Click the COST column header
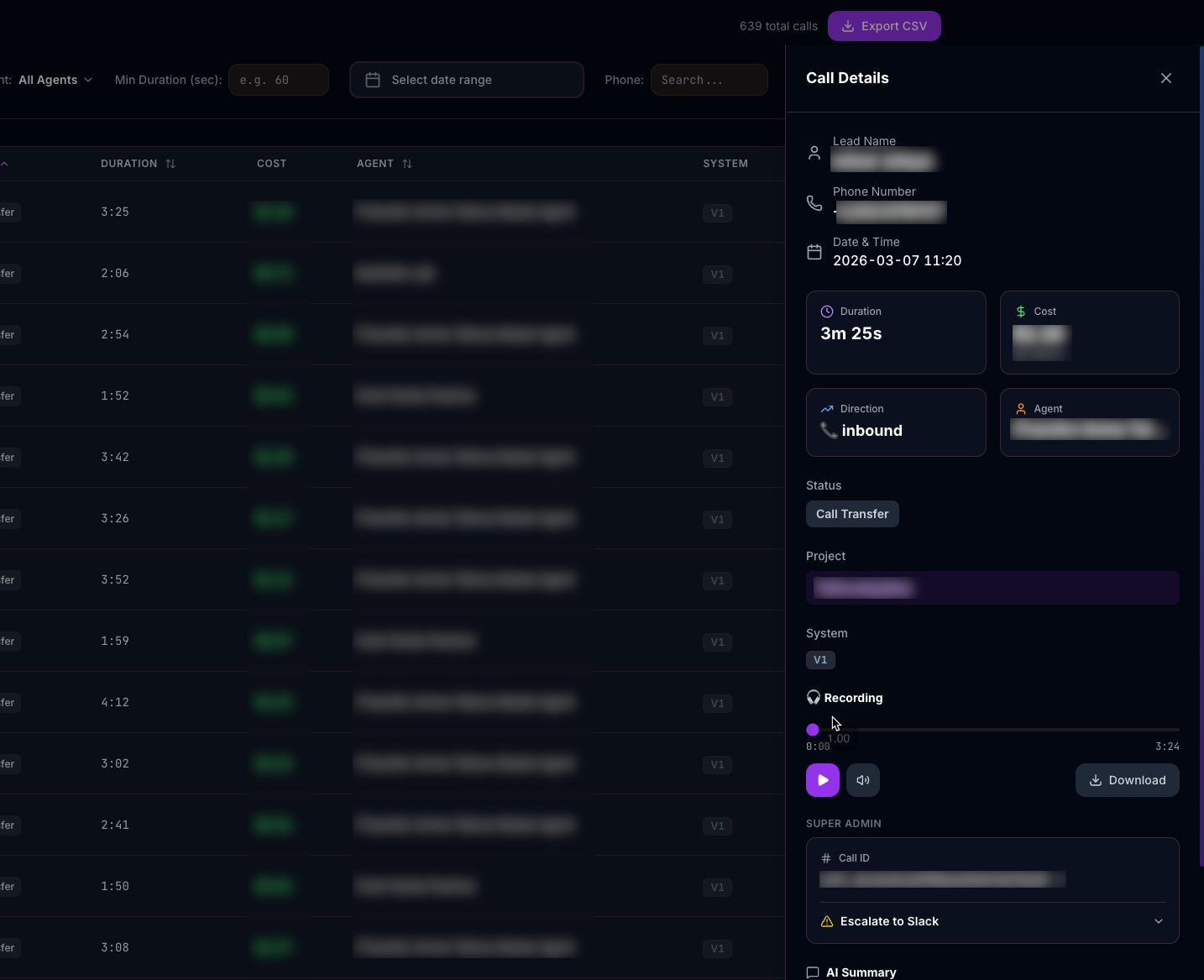The height and width of the screenshot is (980, 1204). [271, 164]
